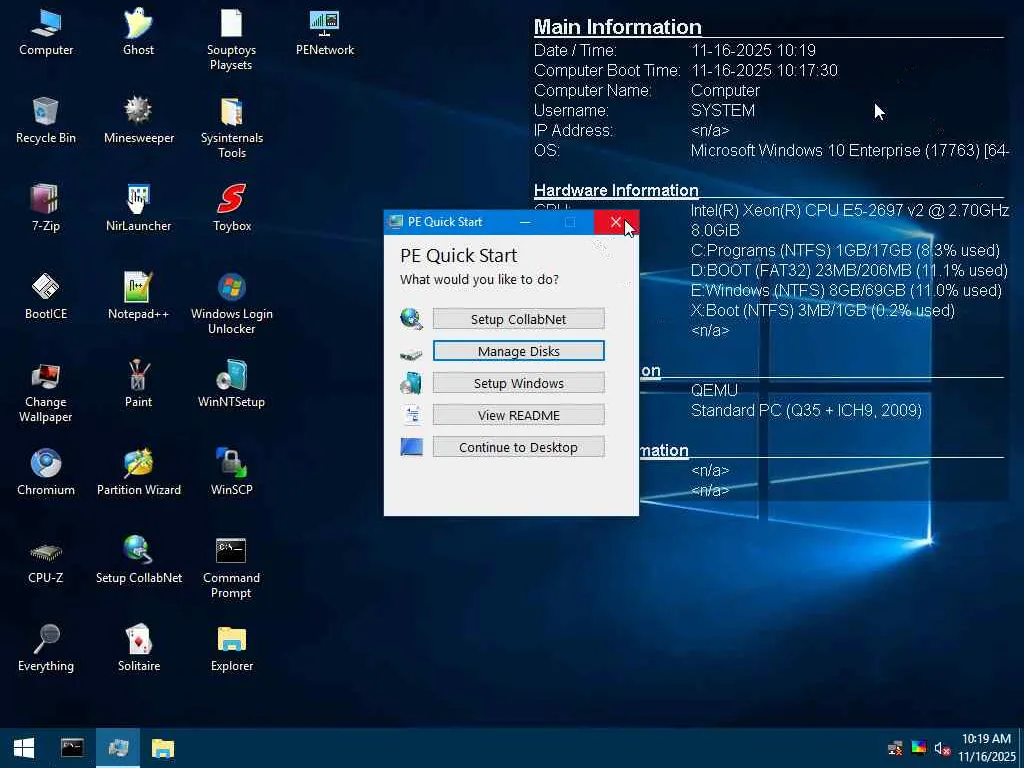The width and height of the screenshot is (1024, 768).
Task: Click PE Quick Start taskbar button
Action: point(118,748)
